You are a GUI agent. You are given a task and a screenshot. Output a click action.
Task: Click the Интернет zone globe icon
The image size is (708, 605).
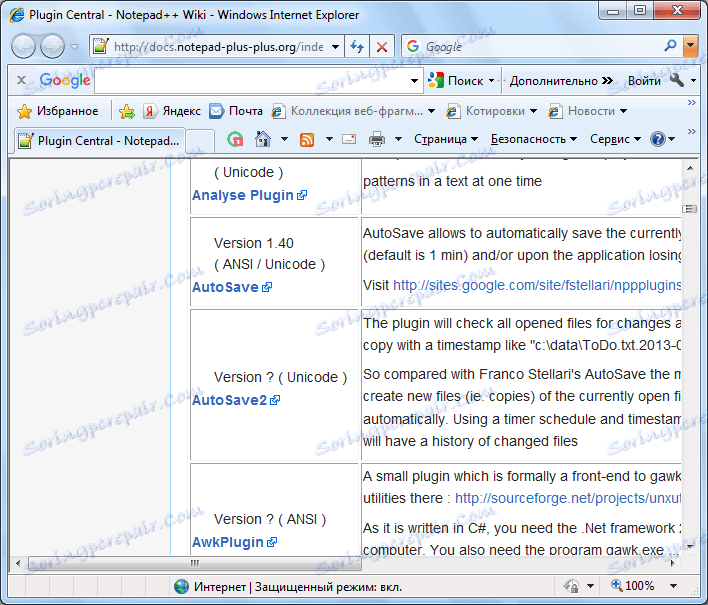click(x=182, y=586)
